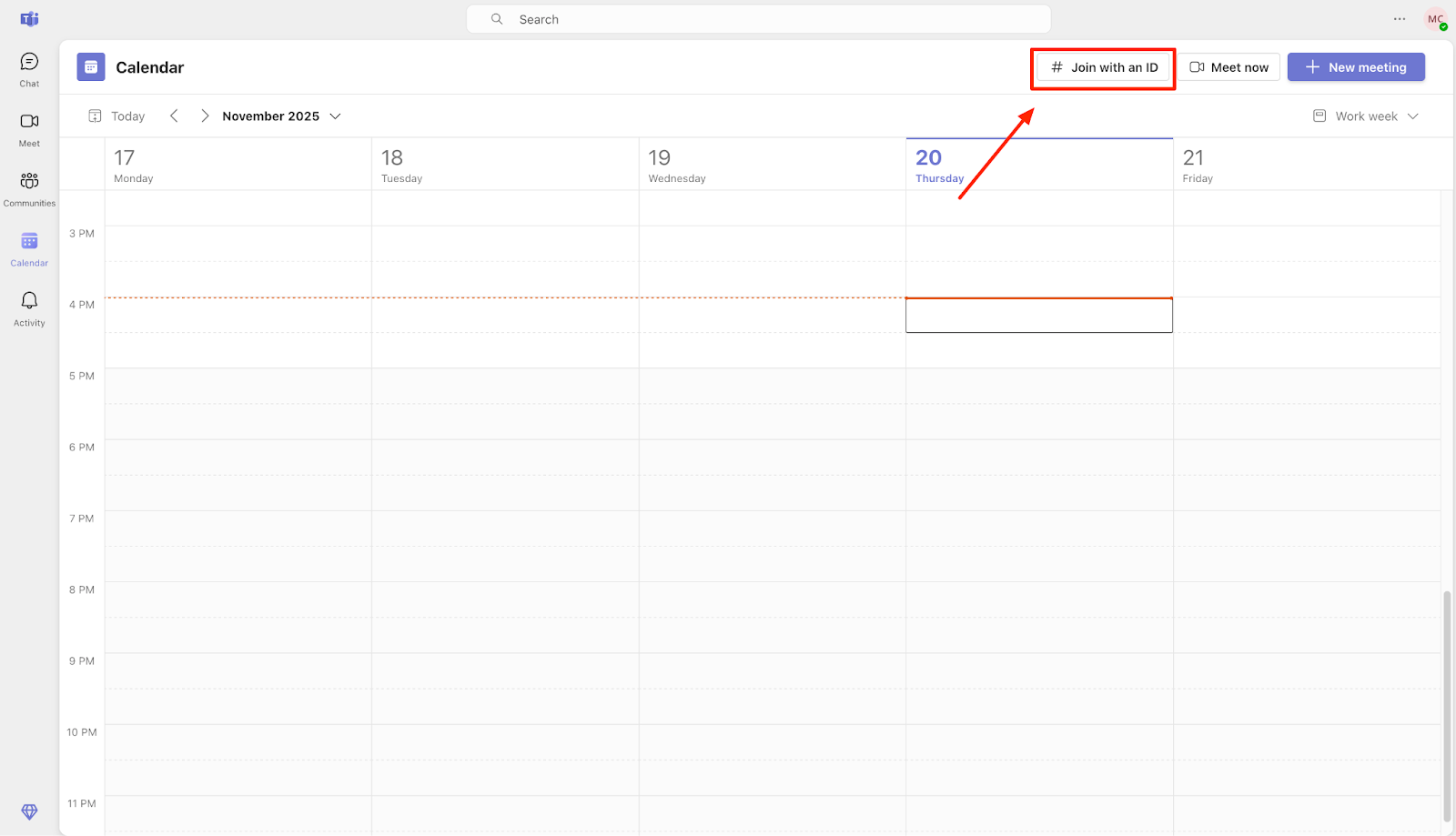Open Chat in the sidebar
The height and width of the screenshot is (836, 1456).
pyautogui.click(x=29, y=69)
